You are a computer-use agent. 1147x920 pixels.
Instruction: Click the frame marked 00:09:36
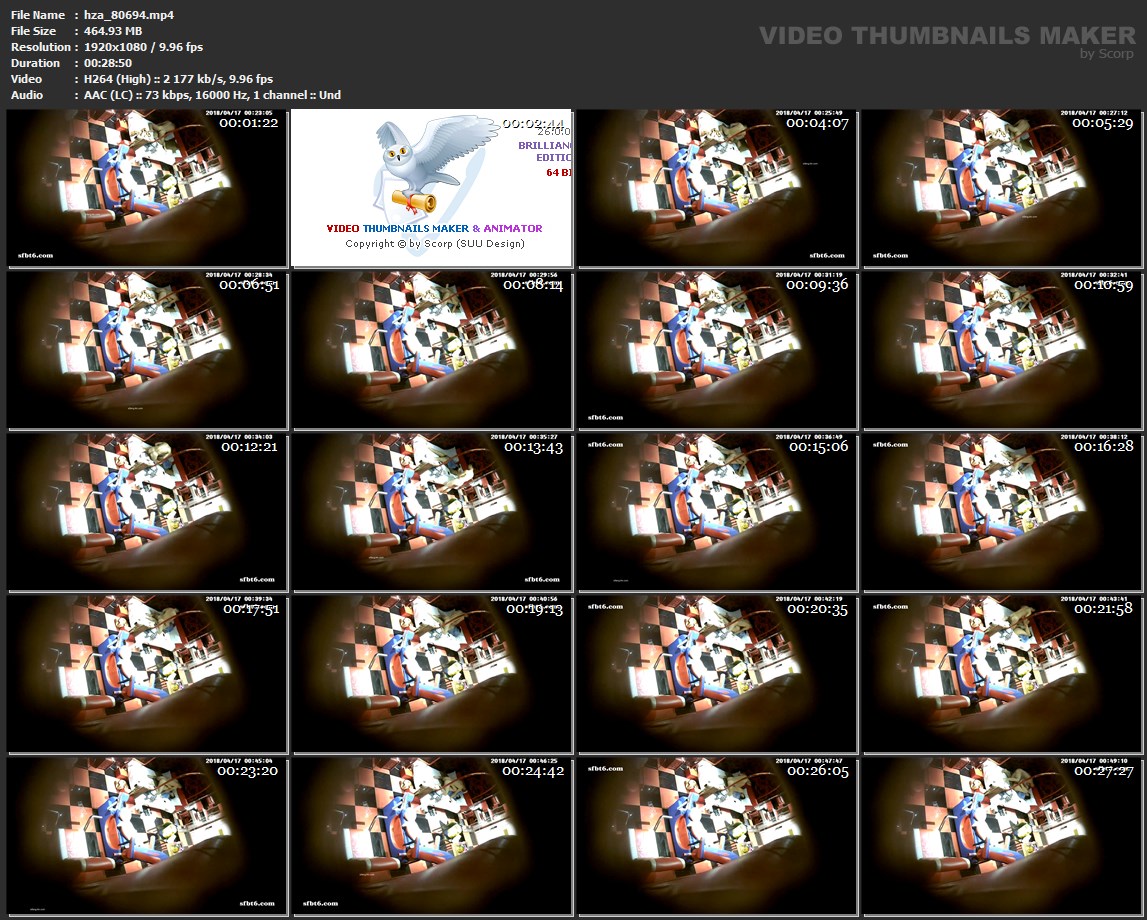pyautogui.click(x=717, y=350)
